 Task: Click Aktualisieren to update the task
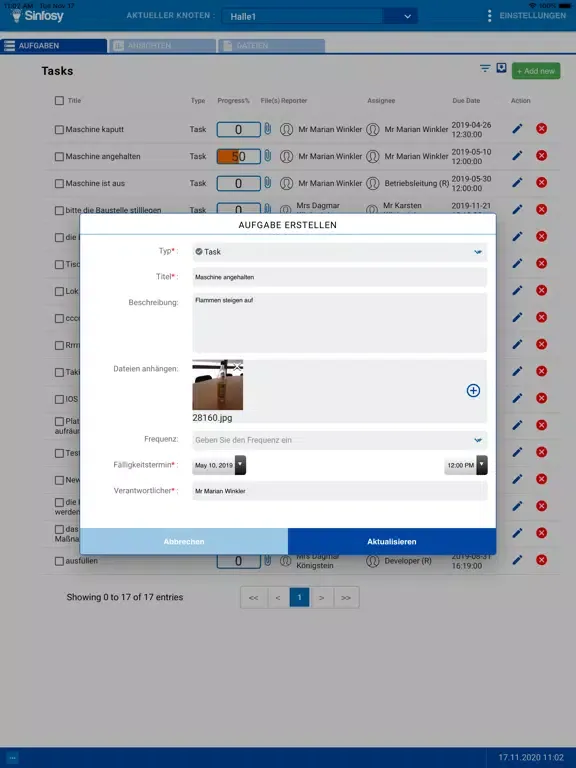(392, 541)
